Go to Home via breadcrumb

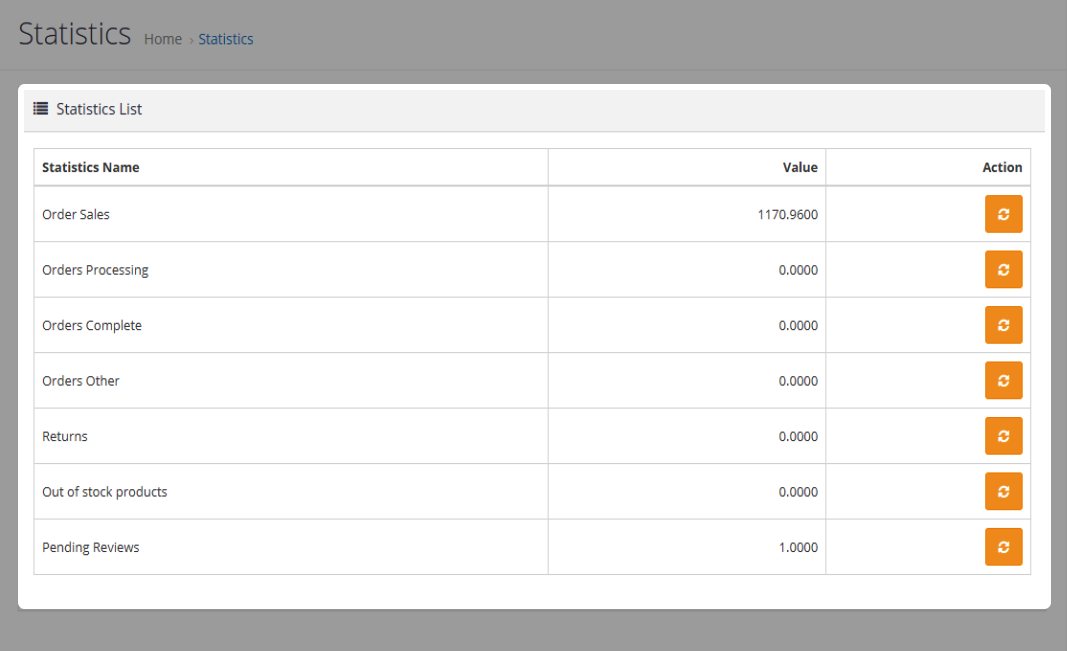[163, 39]
